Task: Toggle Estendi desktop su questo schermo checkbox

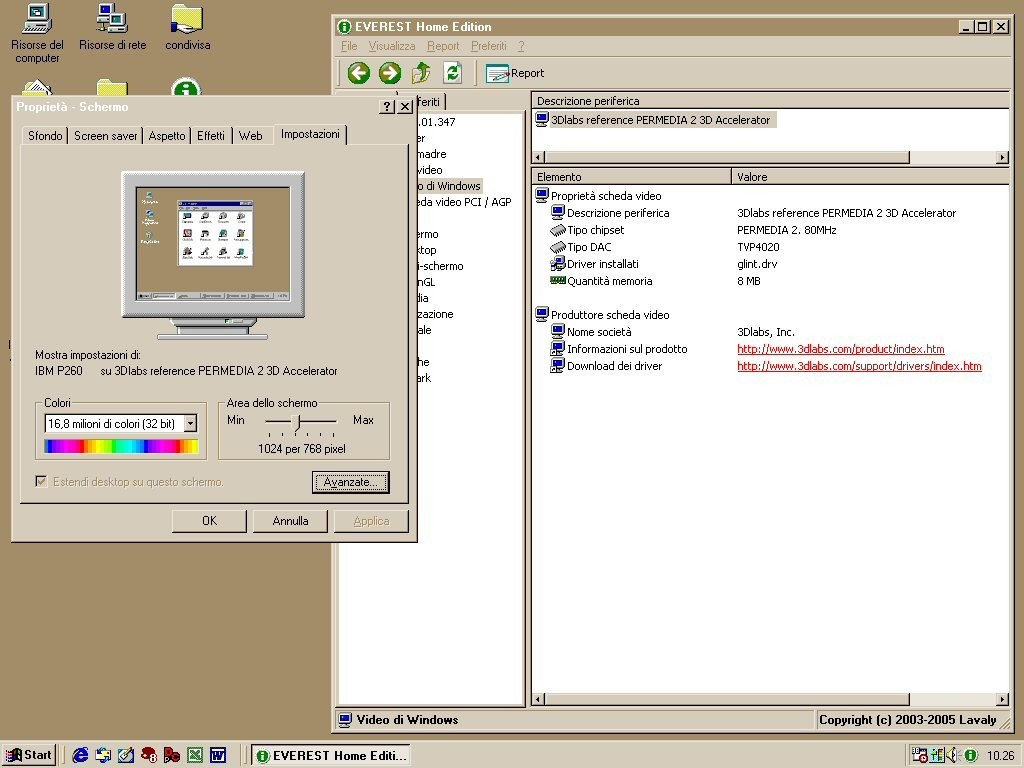Action: [41, 481]
